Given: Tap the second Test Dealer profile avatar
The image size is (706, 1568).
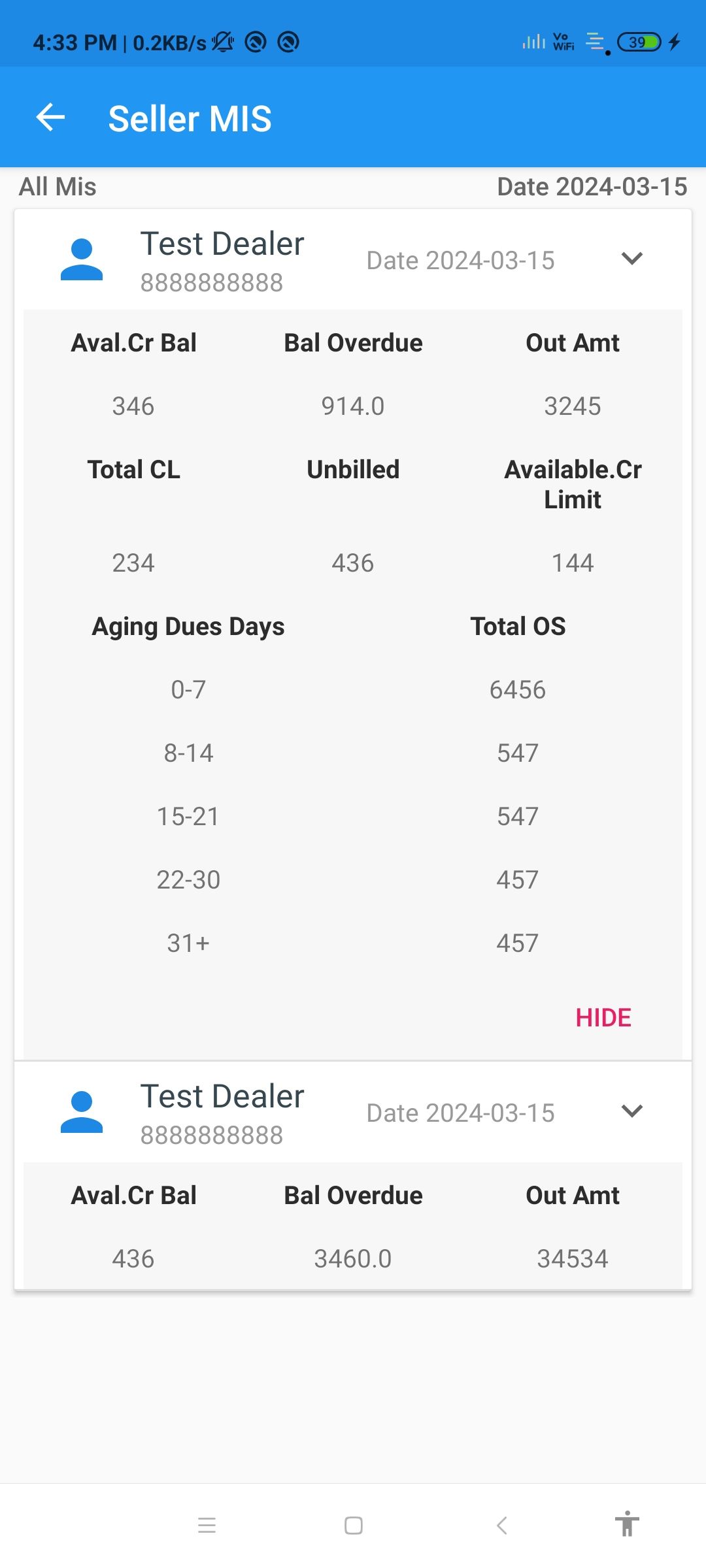Looking at the screenshot, I should click(x=82, y=1111).
